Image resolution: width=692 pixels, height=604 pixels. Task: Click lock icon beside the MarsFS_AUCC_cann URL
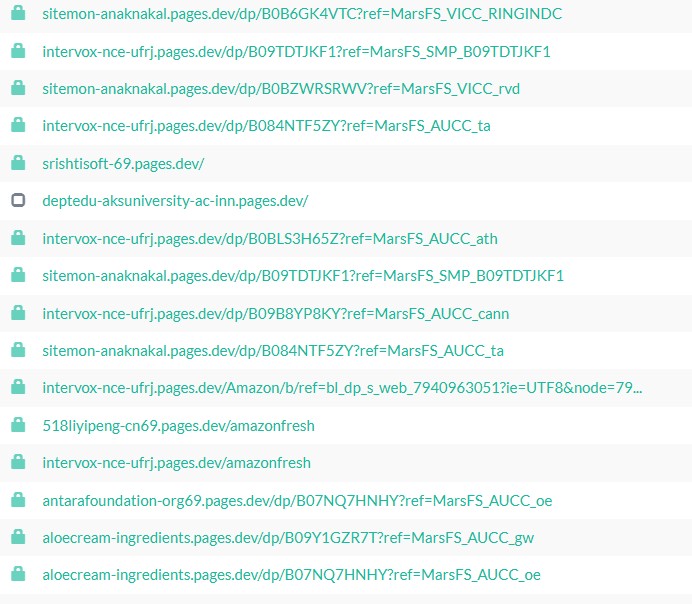pos(18,313)
